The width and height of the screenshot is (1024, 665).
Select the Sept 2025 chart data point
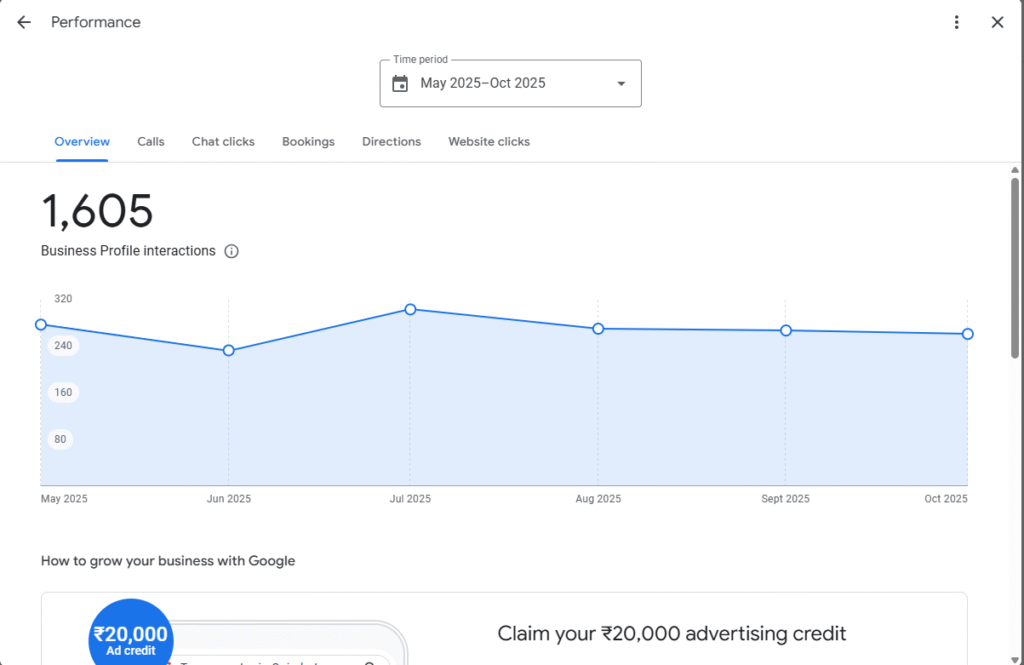point(786,330)
